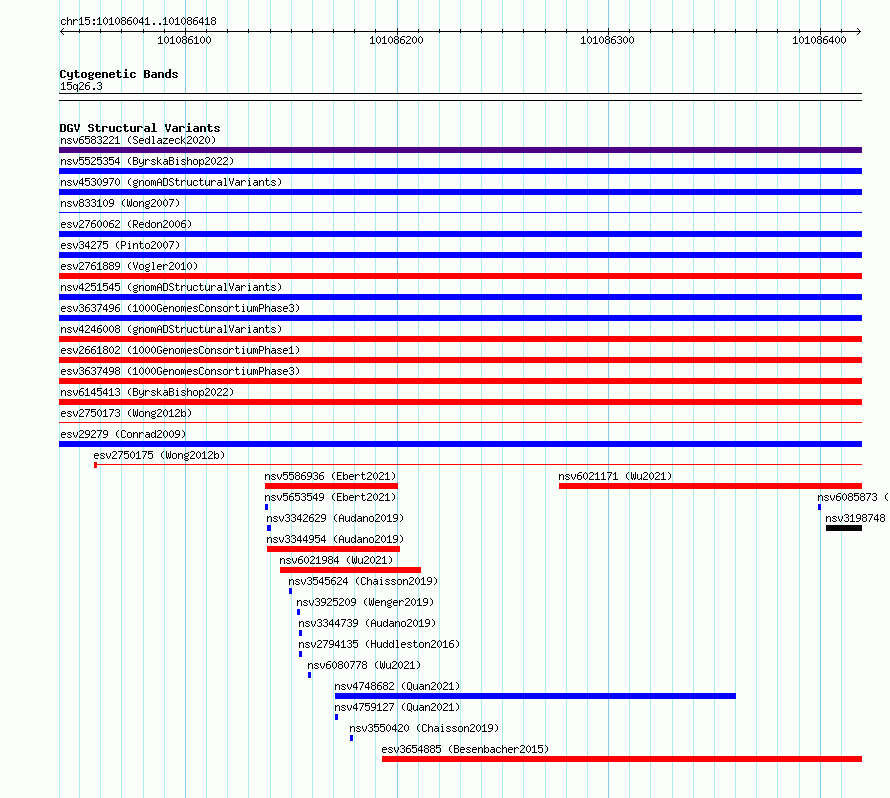Screen dimensions: 890x798
Task: Click ruler position 101086300
Action: 607,40
